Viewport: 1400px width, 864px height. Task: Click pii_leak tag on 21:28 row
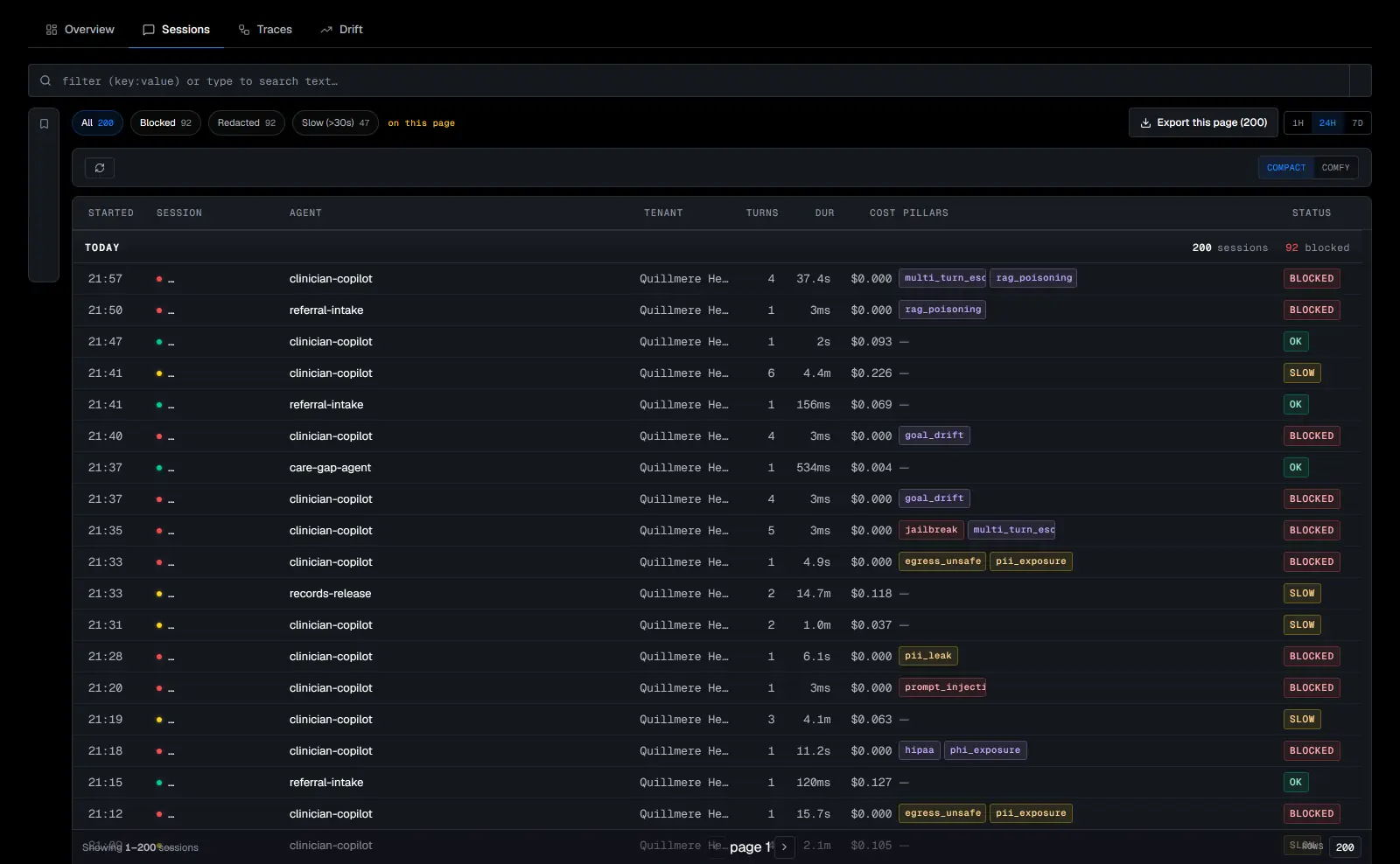[x=927, y=656]
